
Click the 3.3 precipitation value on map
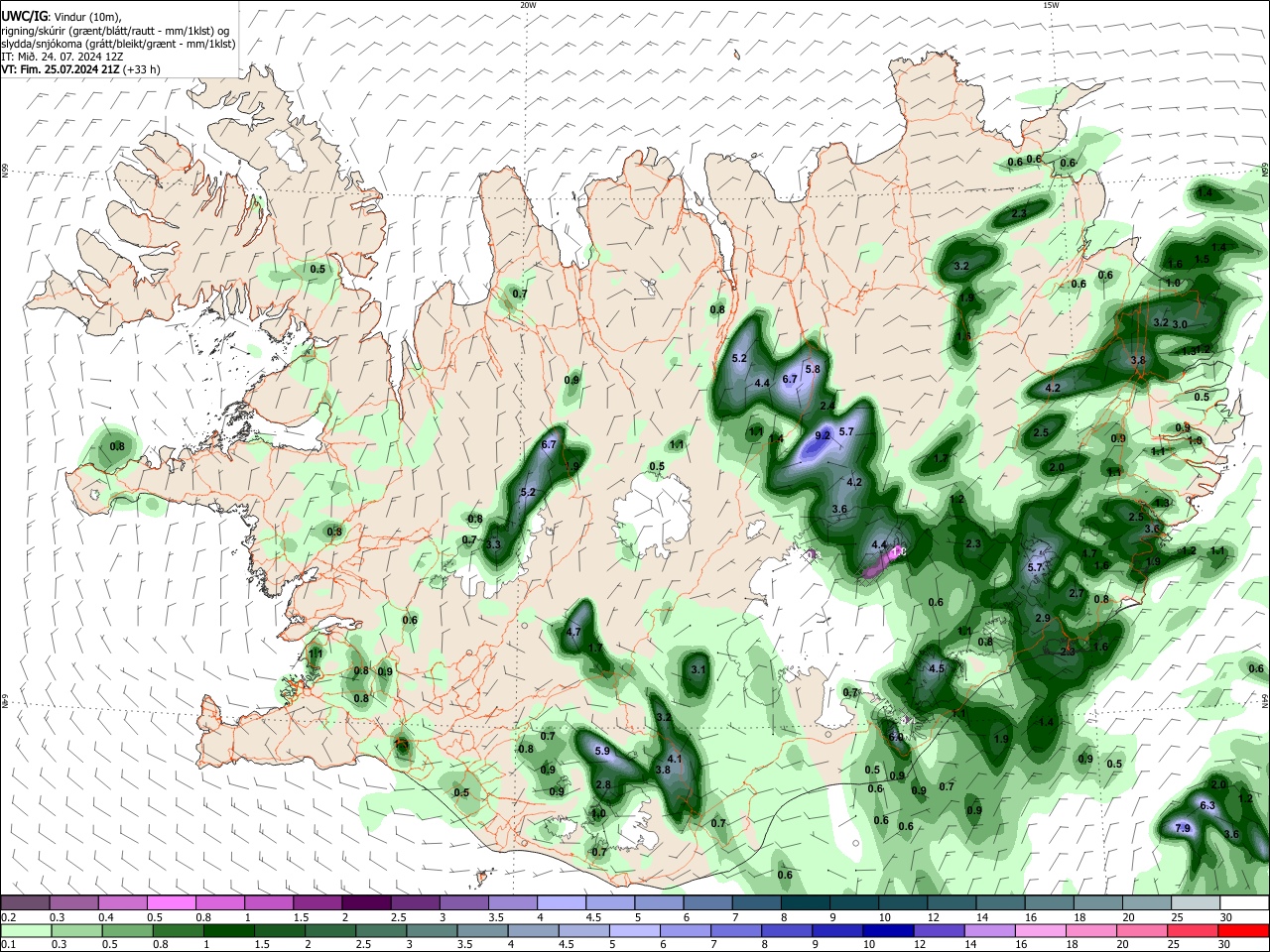(x=493, y=544)
